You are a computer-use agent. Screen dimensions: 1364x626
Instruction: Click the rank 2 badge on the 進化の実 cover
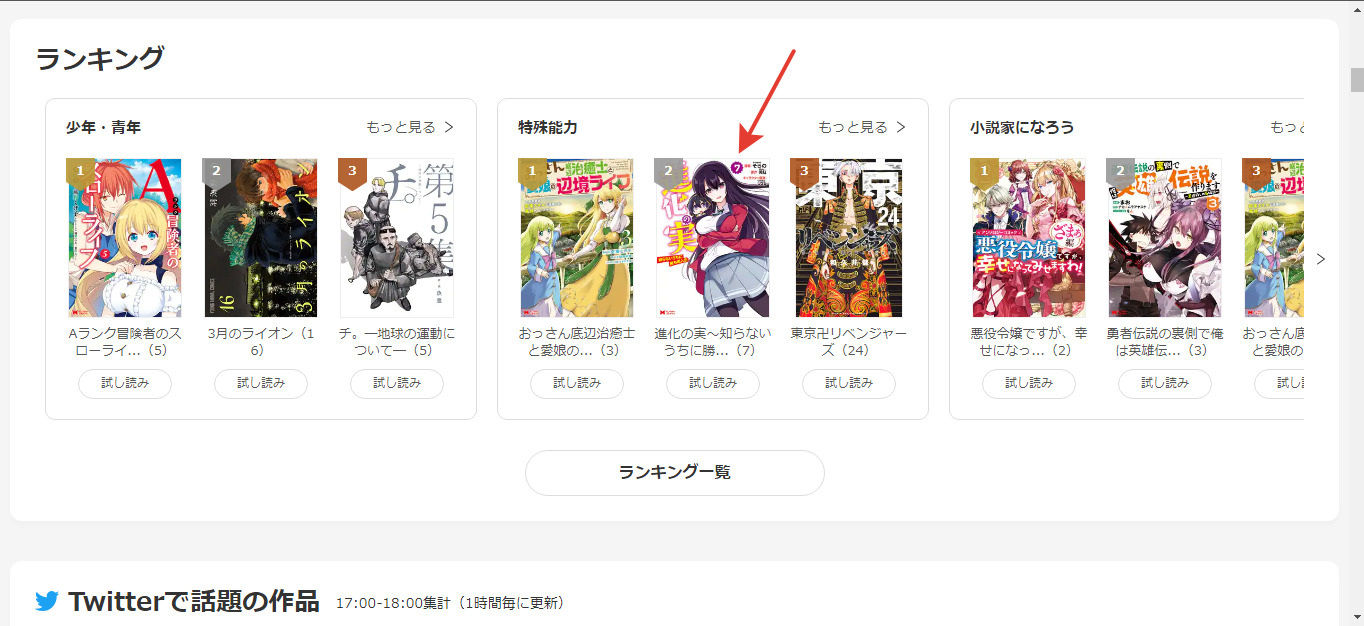point(669,173)
